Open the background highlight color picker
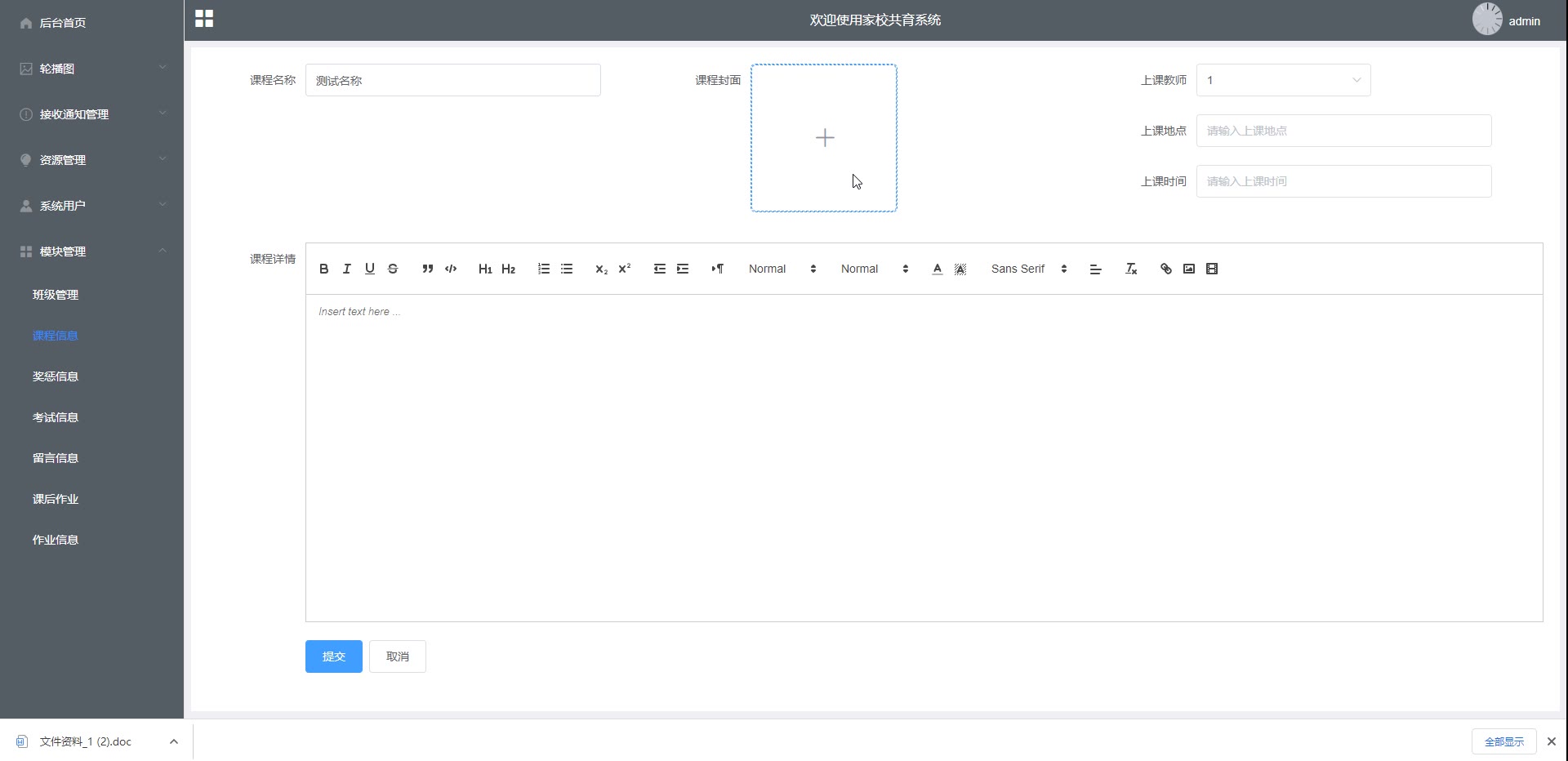Image resolution: width=1568 pixels, height=761 pixels. click(x=960, y=269)
